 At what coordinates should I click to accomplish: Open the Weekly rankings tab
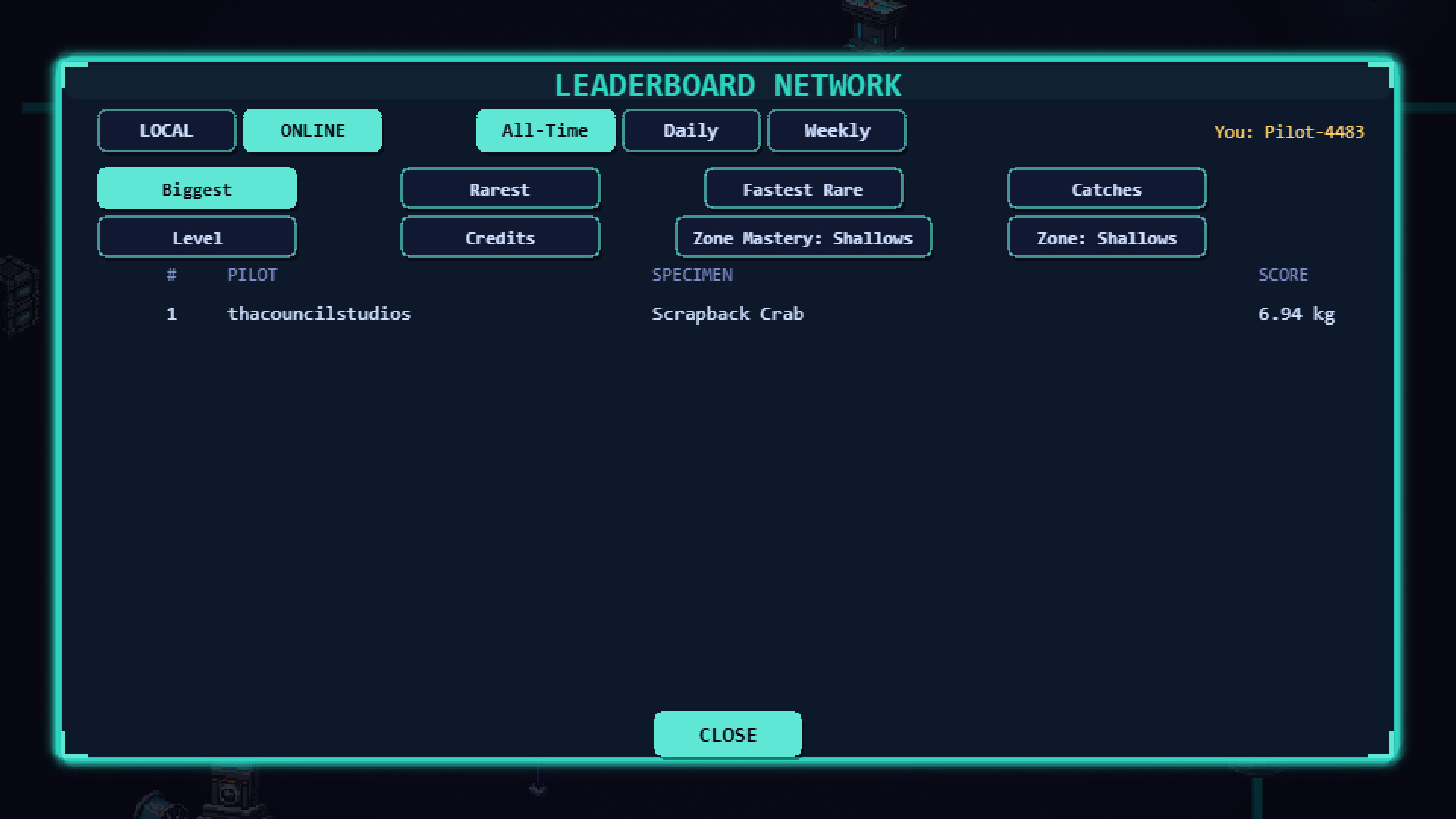(836, 130)
